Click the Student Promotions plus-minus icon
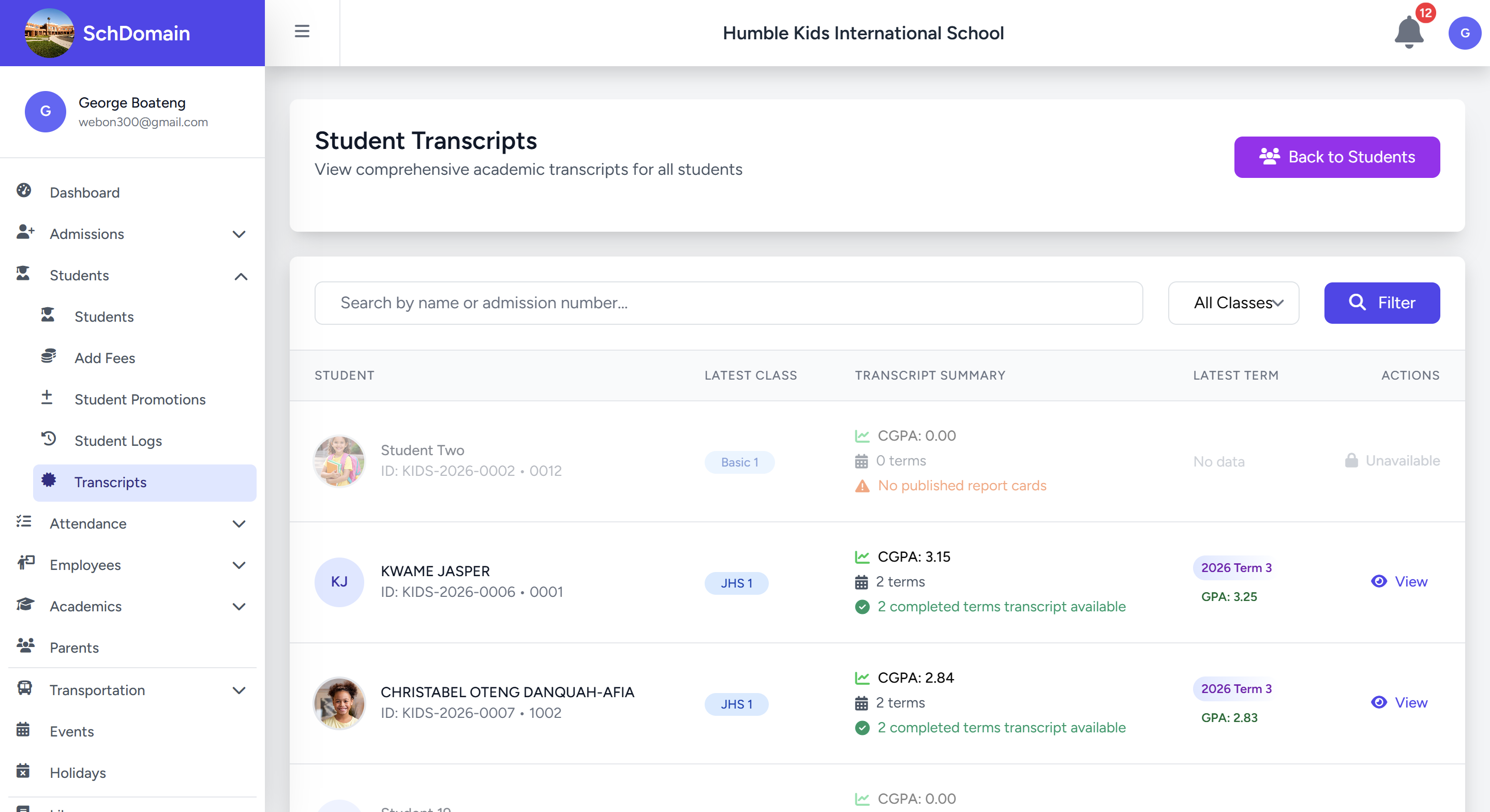Image resolution: width=1490 pixels, height=812 pixels. click(x=47, y=397)
